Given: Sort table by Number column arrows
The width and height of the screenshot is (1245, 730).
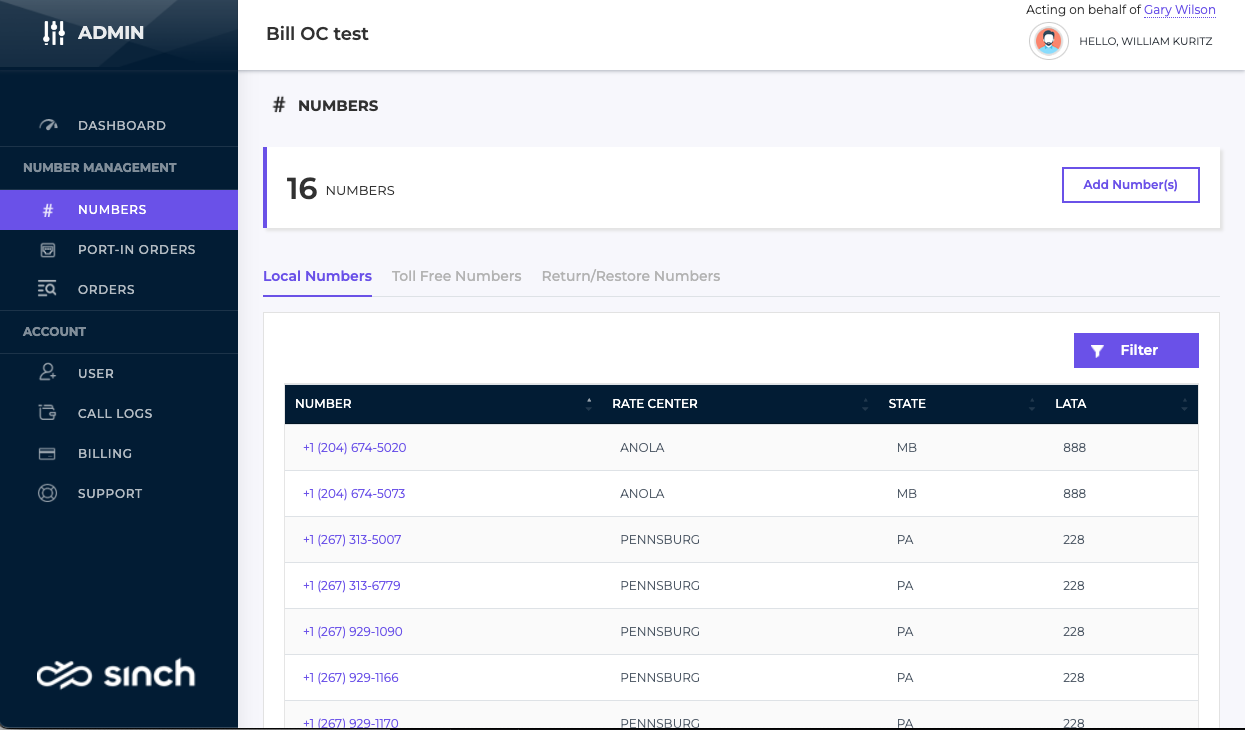Looking at the screenshot, I should (x=589, y=404).
